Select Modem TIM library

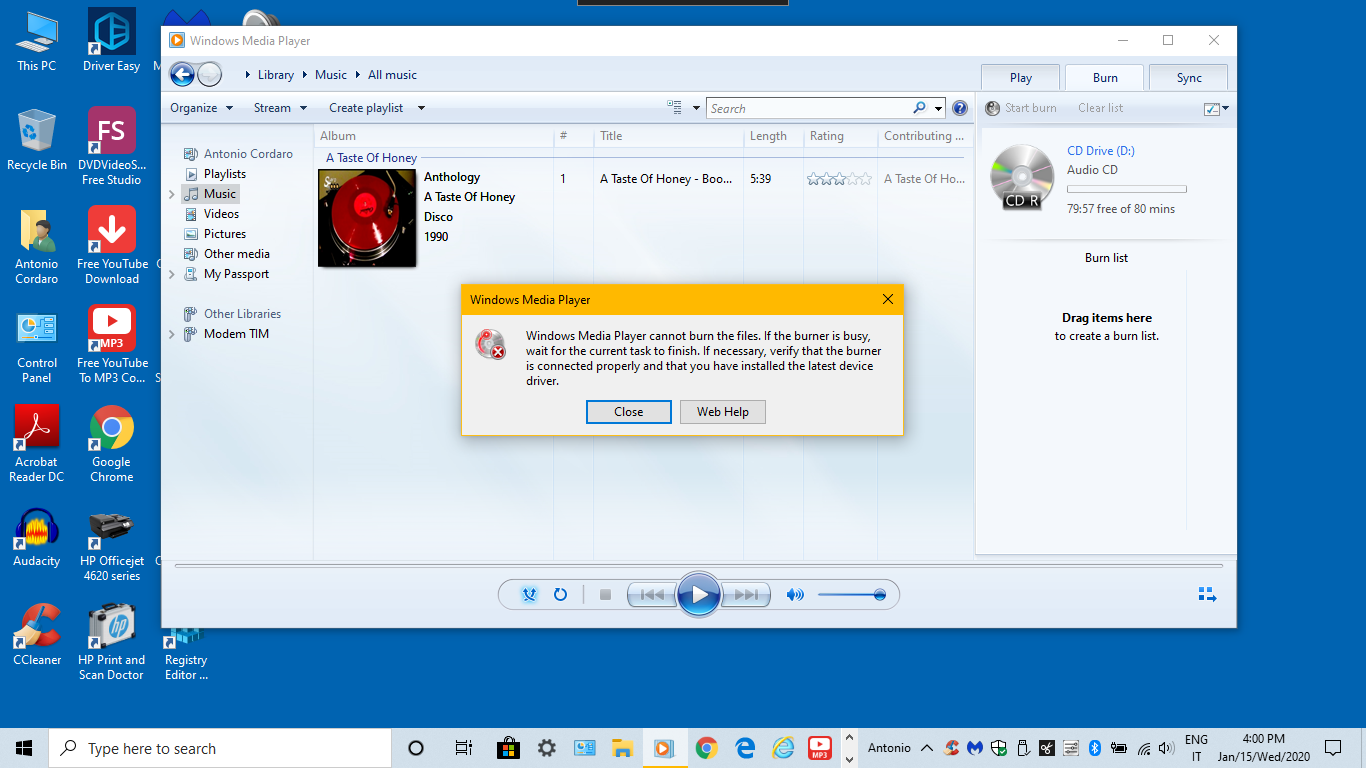(236, 334)
